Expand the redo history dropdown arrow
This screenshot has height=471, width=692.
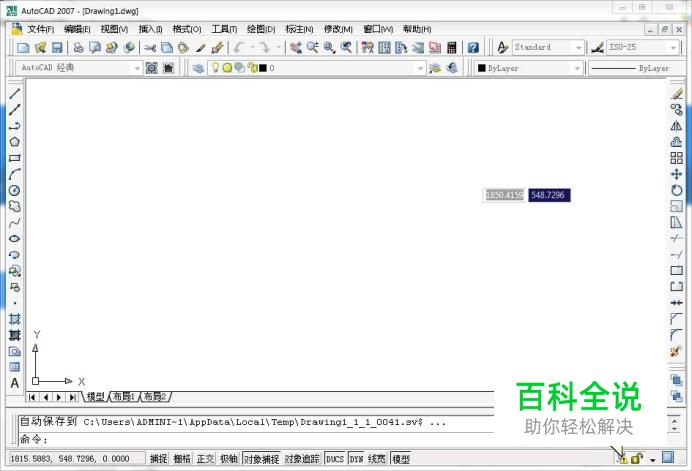coord(278,47)
